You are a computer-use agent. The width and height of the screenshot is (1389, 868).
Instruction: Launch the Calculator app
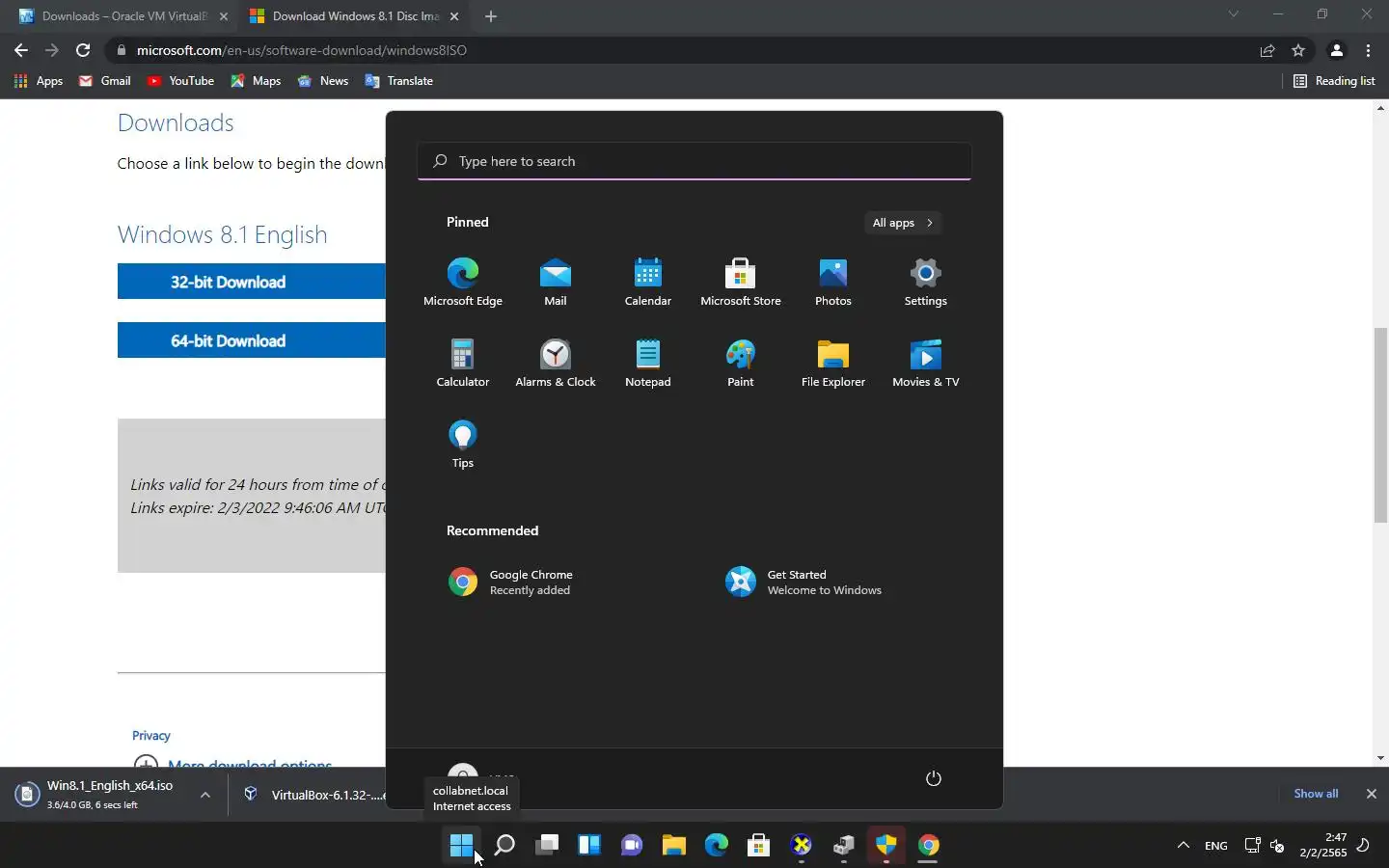[463, 363]
